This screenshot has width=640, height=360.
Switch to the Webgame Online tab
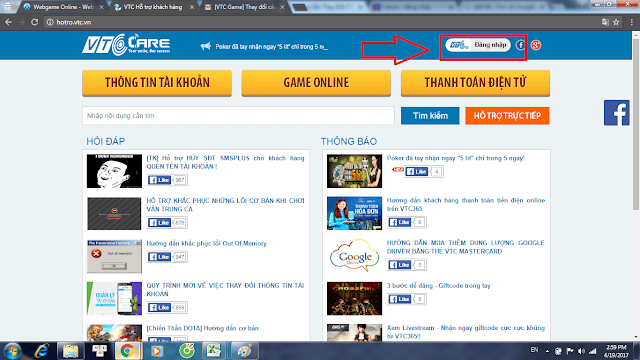(x=63, y=7)
